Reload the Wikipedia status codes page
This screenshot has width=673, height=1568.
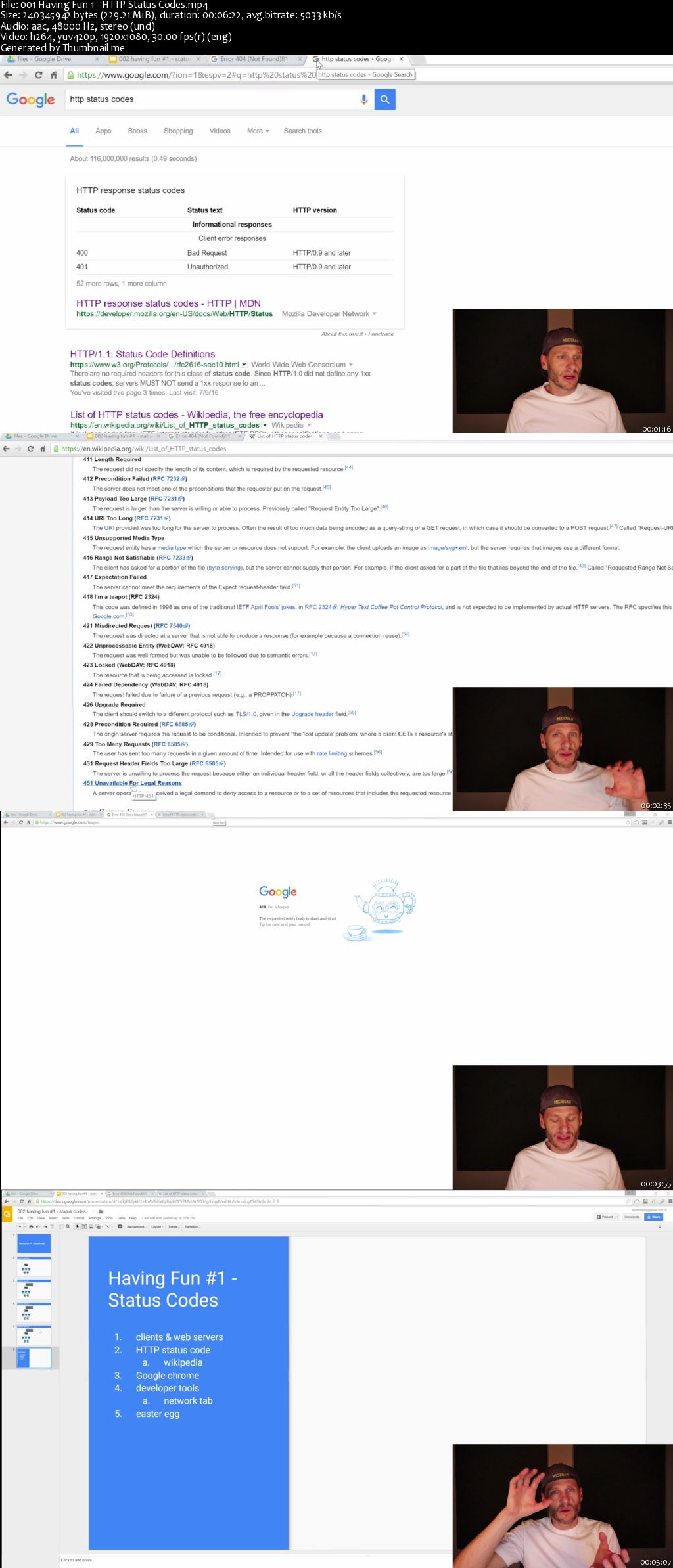(30, 449)
